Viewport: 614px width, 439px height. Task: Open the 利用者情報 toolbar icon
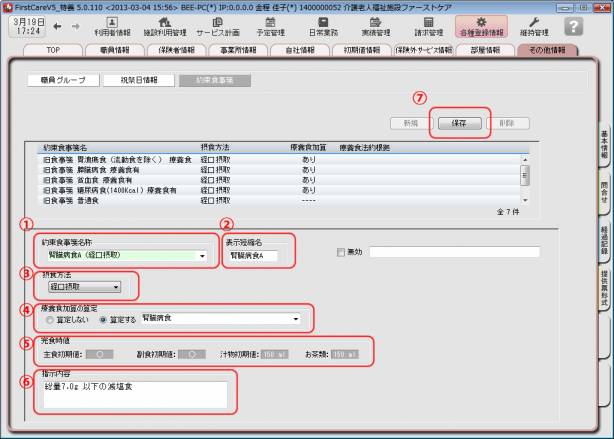pos(112,26)
